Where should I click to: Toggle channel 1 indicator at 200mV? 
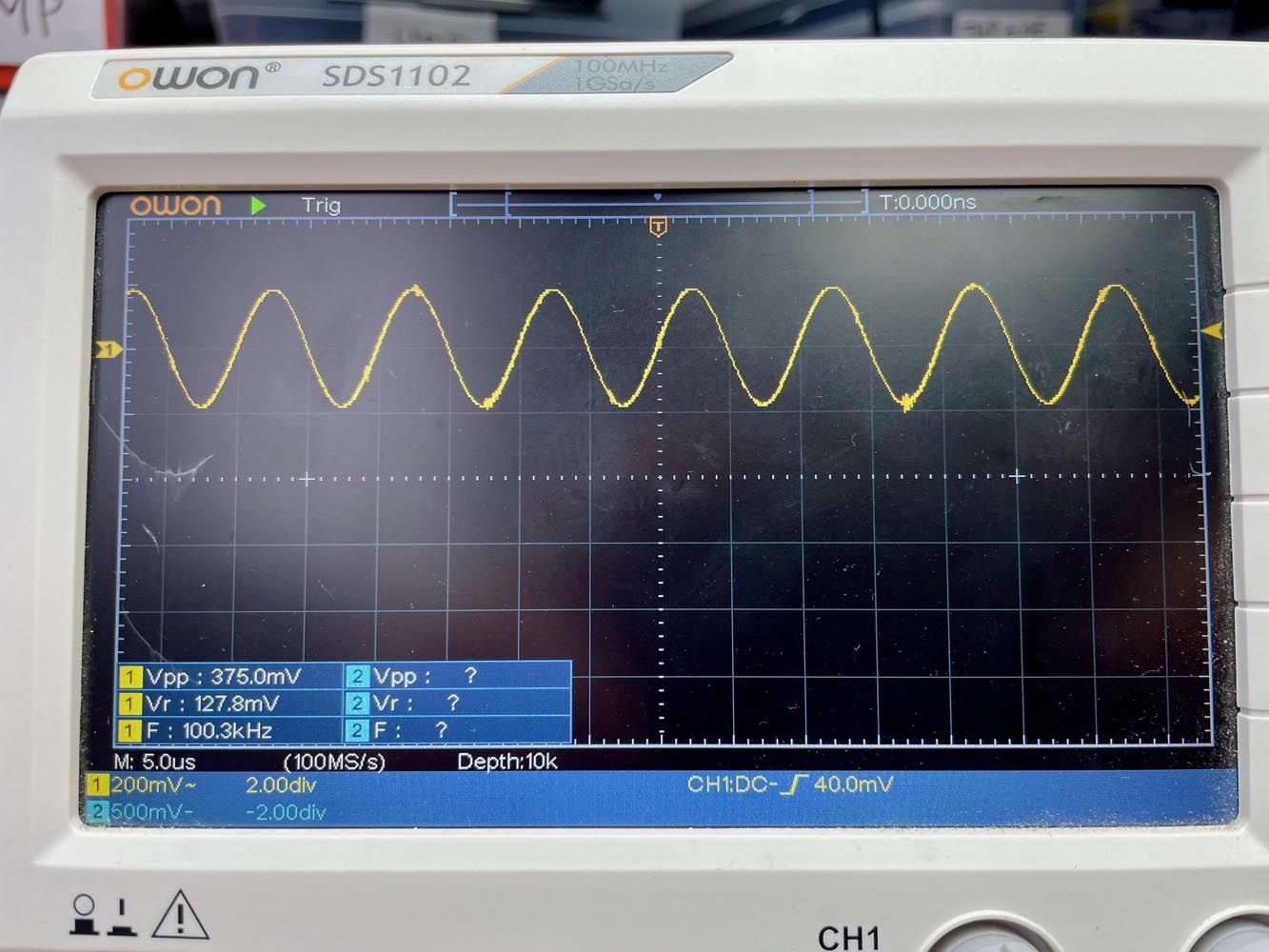[97, 785]
